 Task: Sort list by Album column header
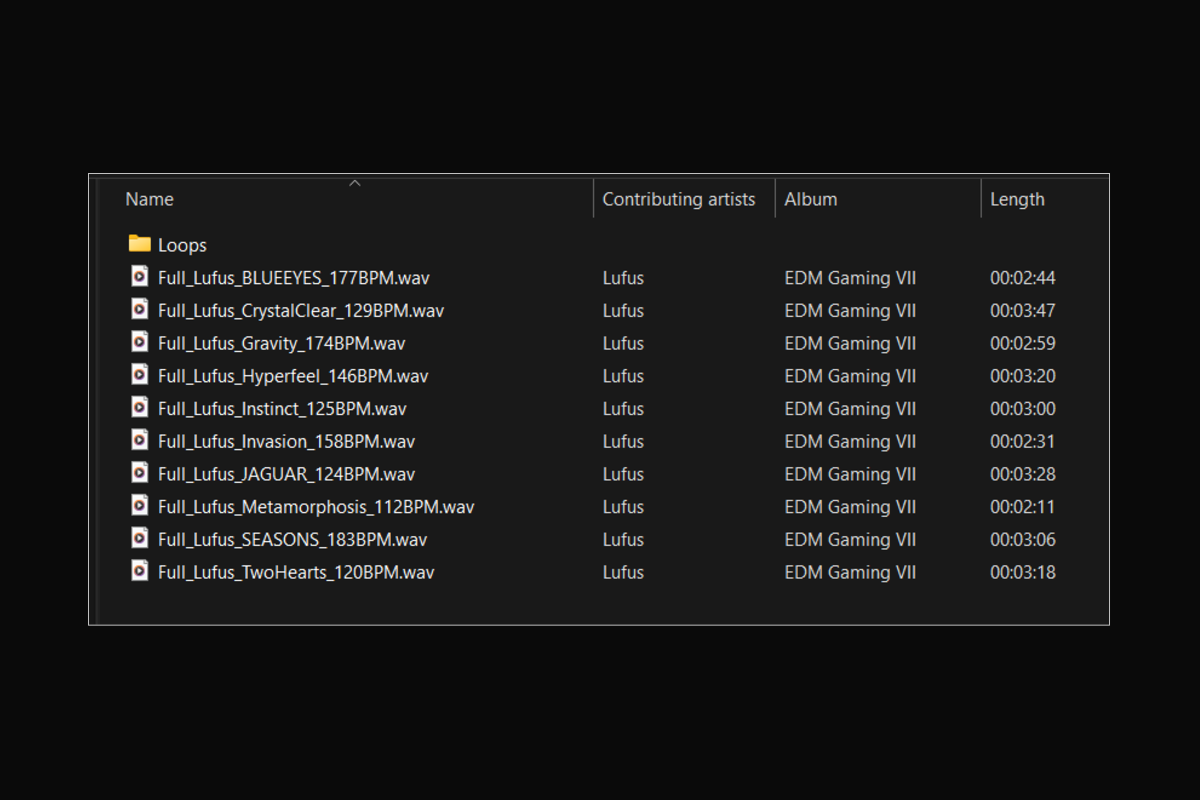810,199
